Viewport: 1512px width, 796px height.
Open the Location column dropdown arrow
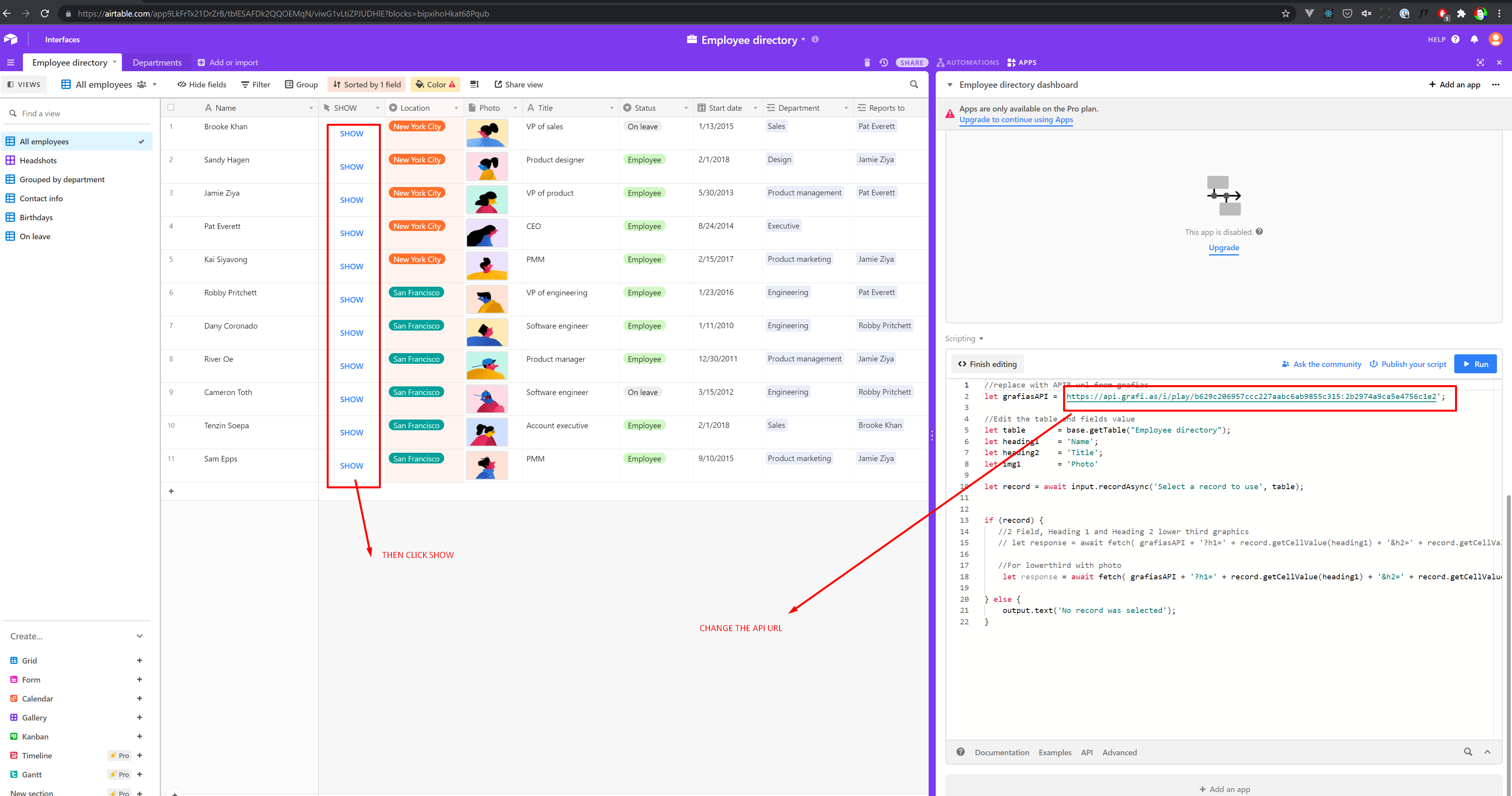click(x=456, y=108)
